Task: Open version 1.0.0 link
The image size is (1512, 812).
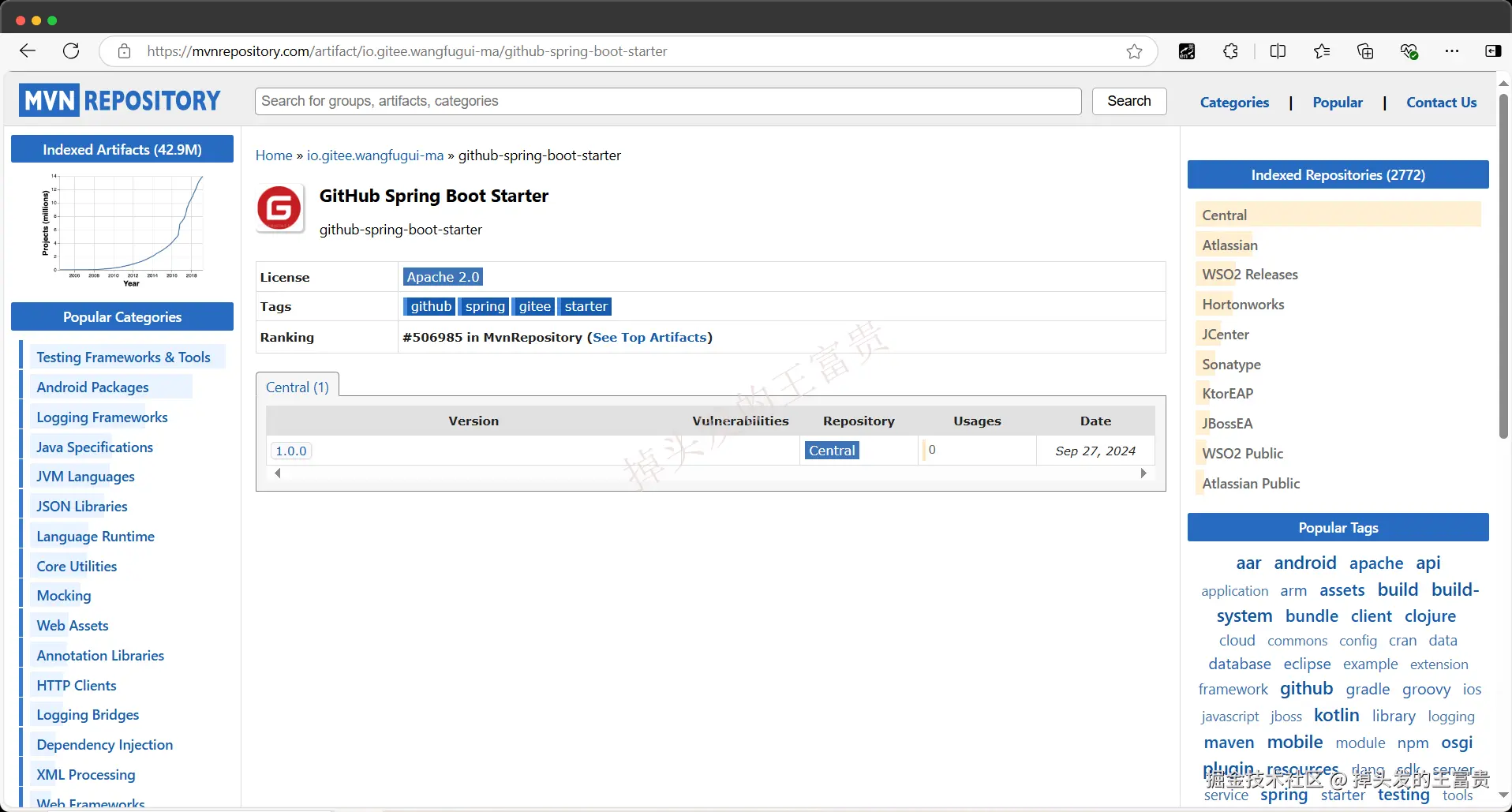Action: [x=291, y=451]
